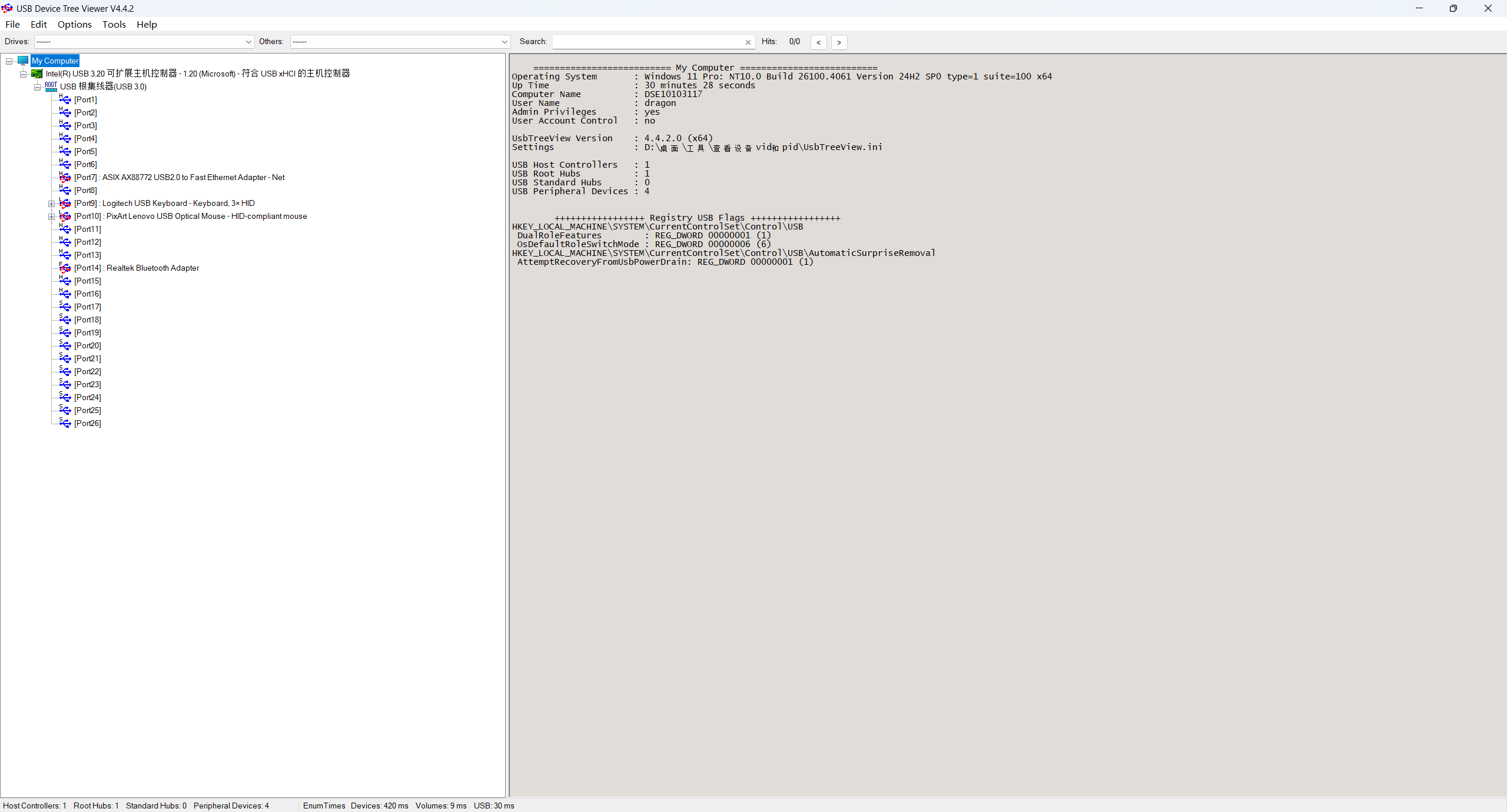This screenshot has width=1507, height=812.
Task: Clear the search field with X
Action: [x=748, y=42]
